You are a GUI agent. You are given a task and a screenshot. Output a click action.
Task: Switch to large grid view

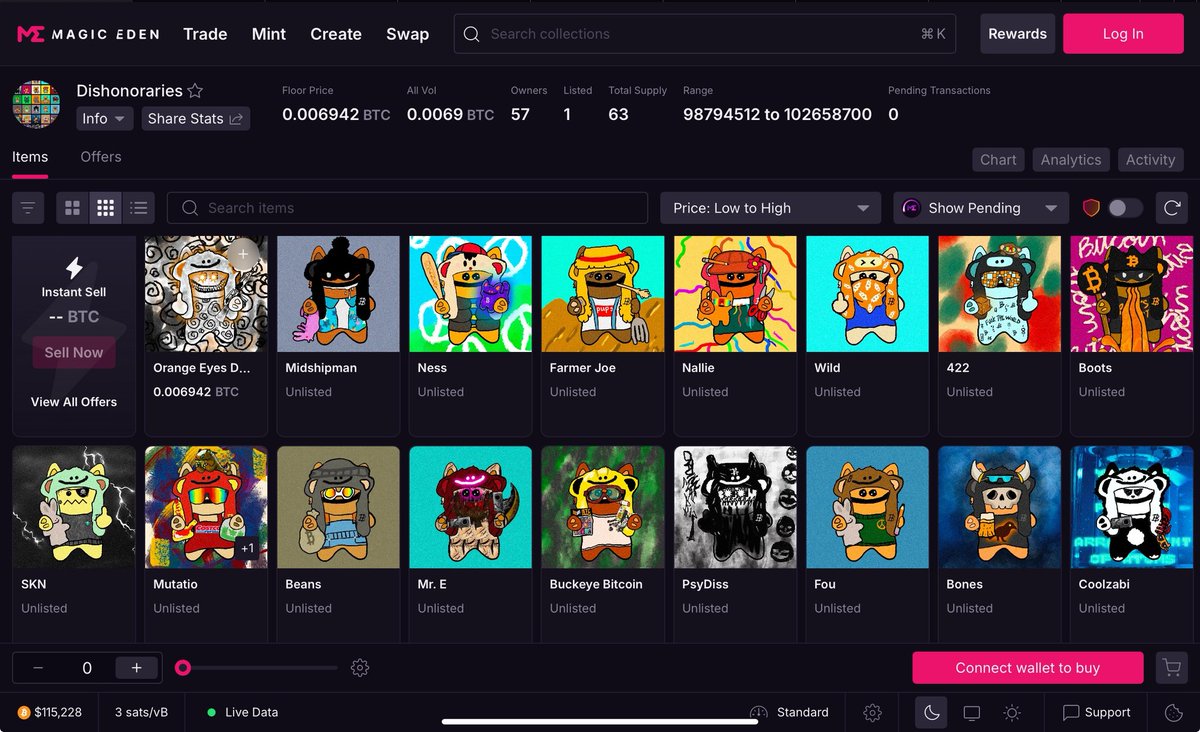71,207
